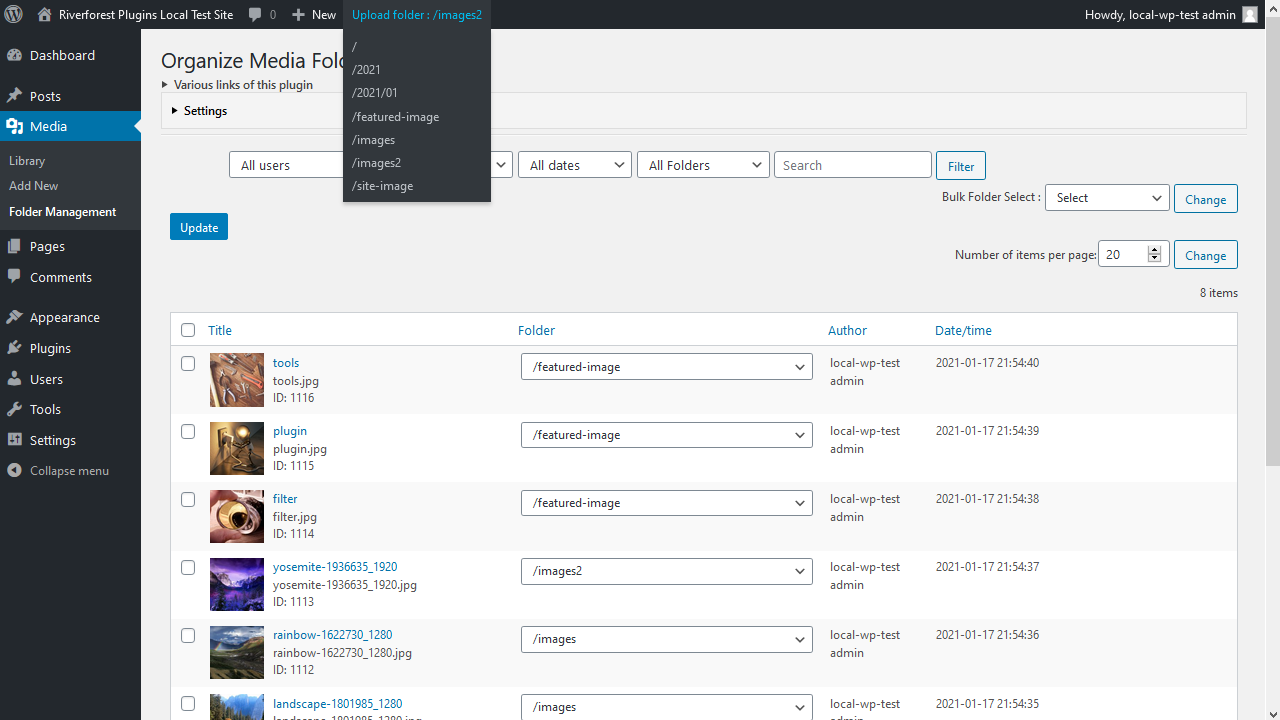Image resolution: width=1280 pixels, height=720 pixels.
Task: Open the All users dropdown
Action: (286, 165)
